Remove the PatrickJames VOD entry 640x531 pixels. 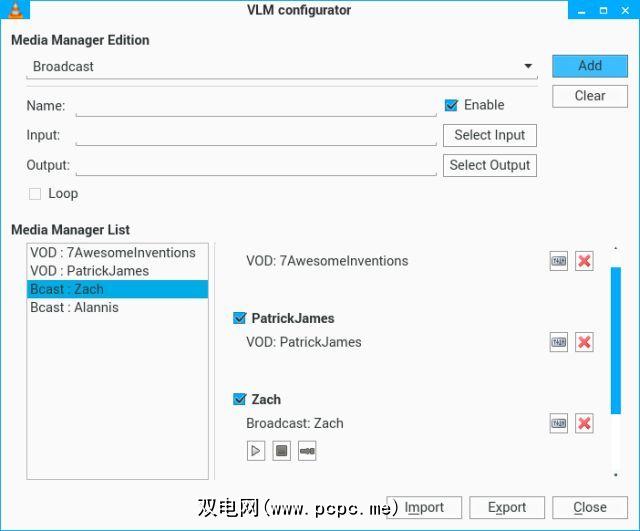(584, 342)
